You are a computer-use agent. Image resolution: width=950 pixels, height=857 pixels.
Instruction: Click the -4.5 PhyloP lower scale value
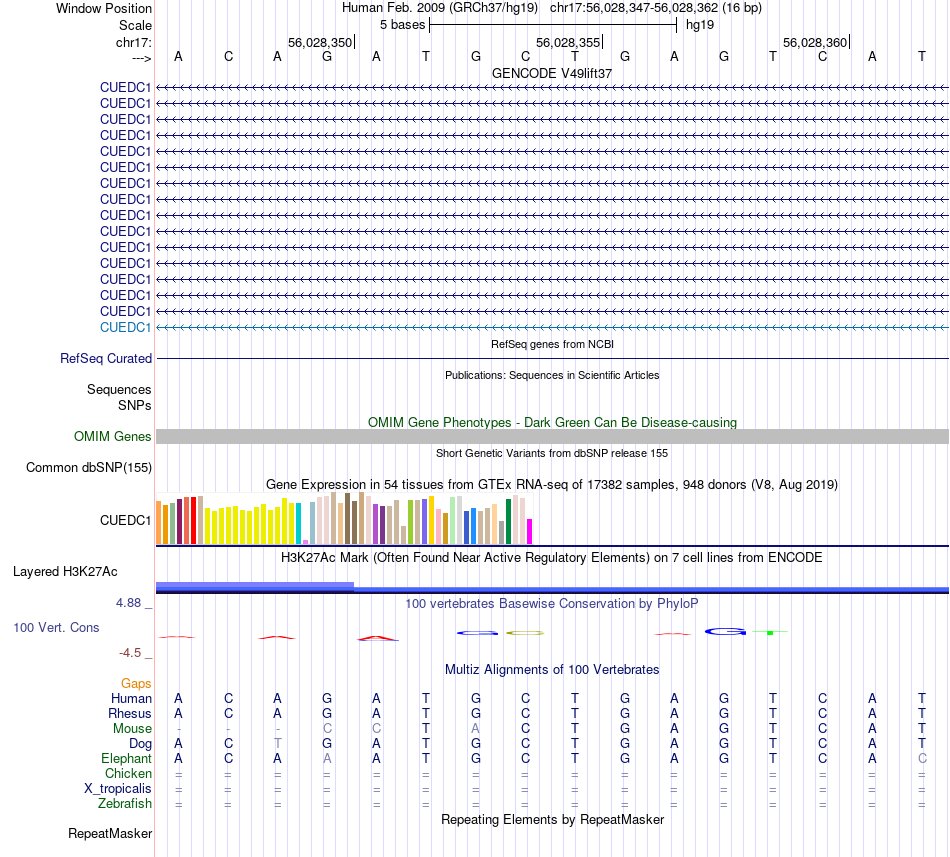pyautogui.click(x=130, y=653)
